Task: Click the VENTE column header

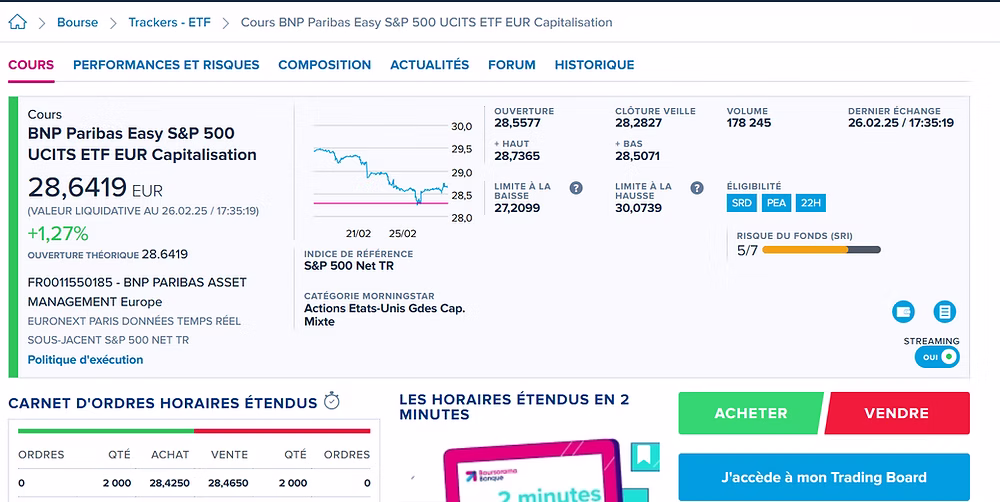Action: [x=230, y=455]
